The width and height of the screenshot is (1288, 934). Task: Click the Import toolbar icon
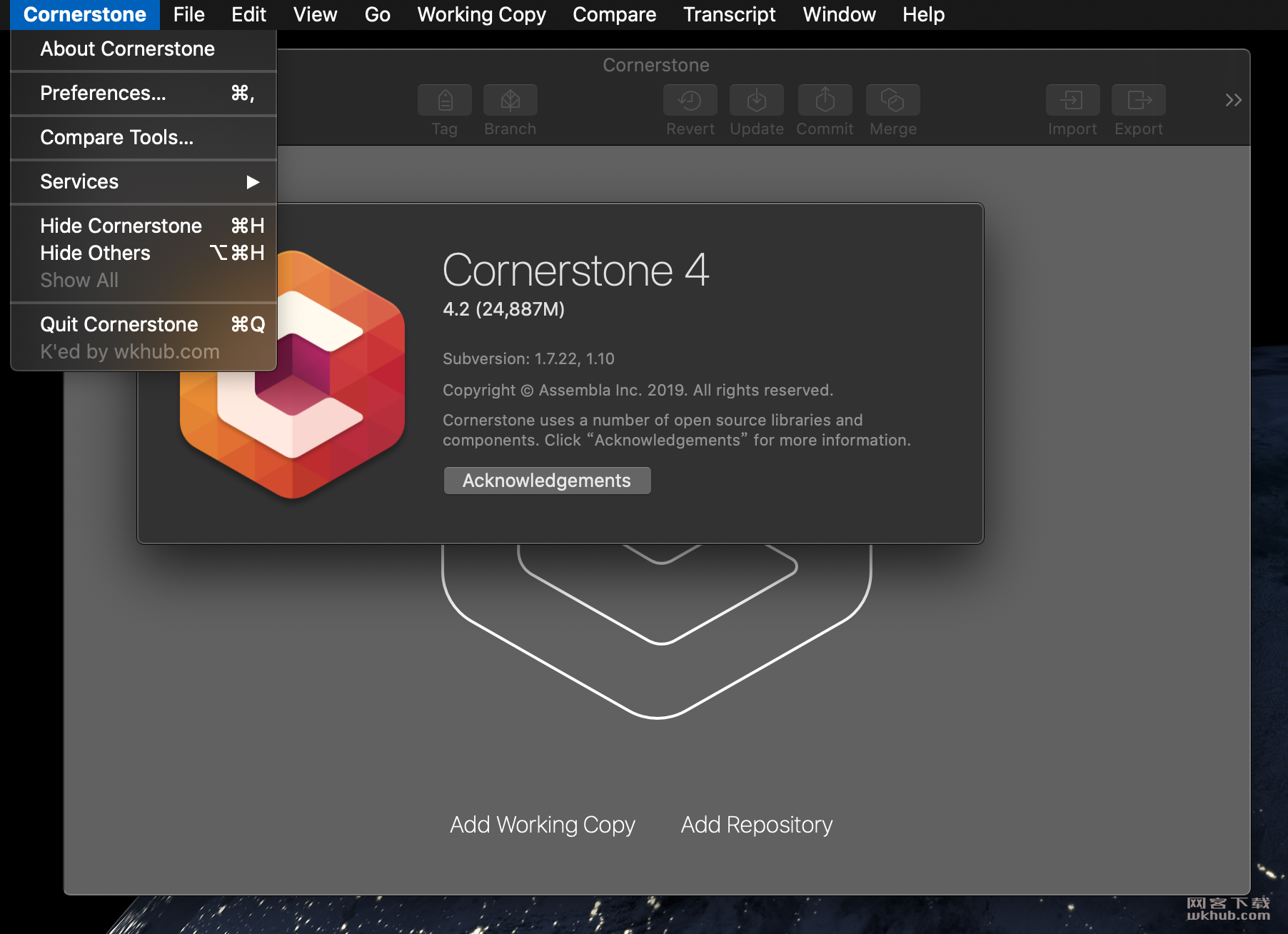pos(1072,100)
